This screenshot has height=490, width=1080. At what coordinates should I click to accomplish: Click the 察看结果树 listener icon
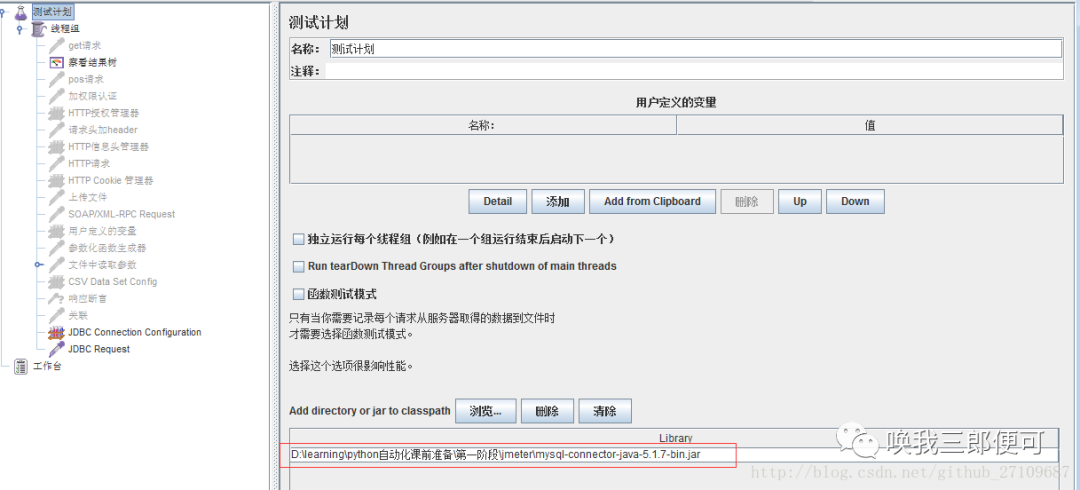[56, 63]
